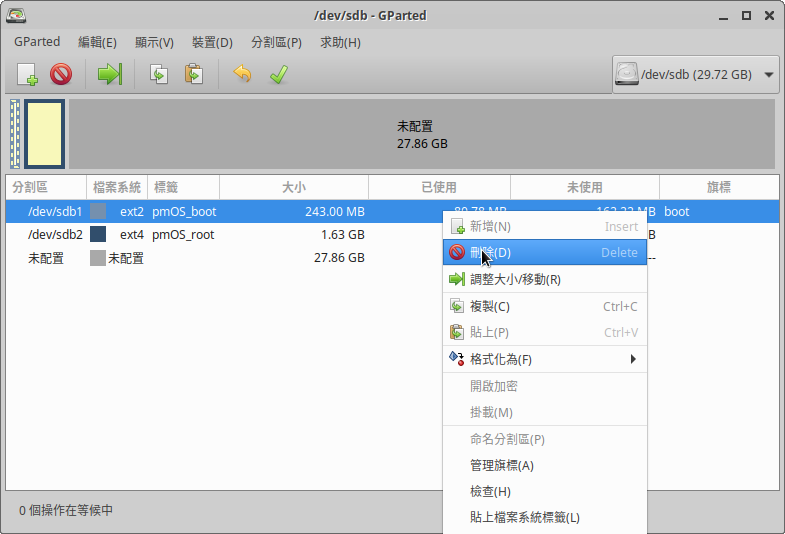The height and width of the screenshot is (534, 785).
Task: Click the Delete partition toolbar icon
Action: (61, 74)
